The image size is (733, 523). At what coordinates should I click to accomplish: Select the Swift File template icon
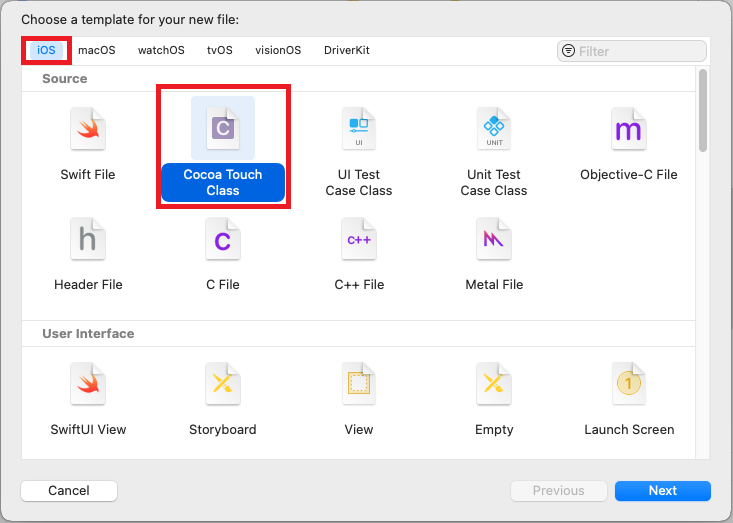pos(88,129)
